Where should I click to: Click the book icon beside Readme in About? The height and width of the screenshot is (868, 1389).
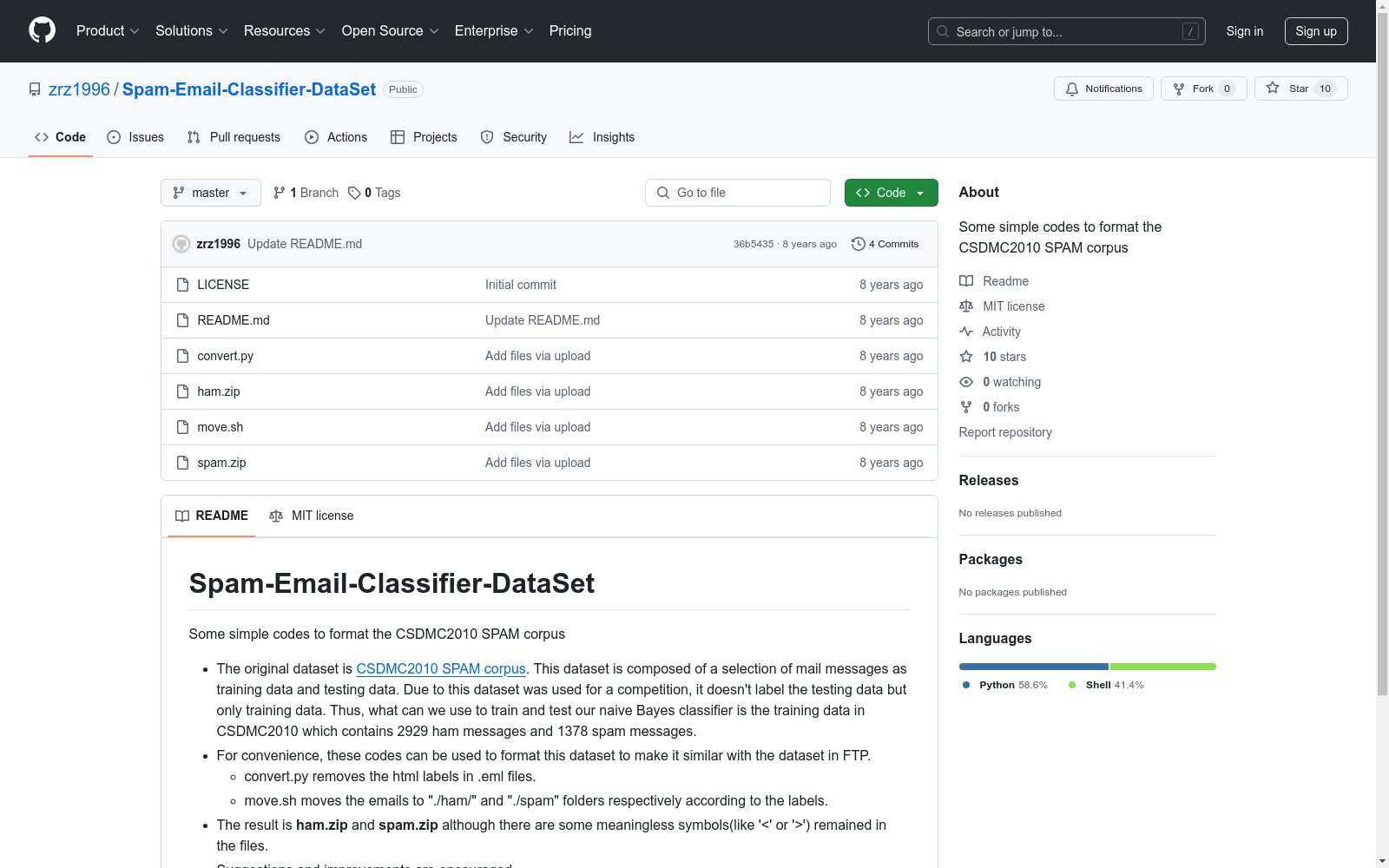tap(966, 281)
